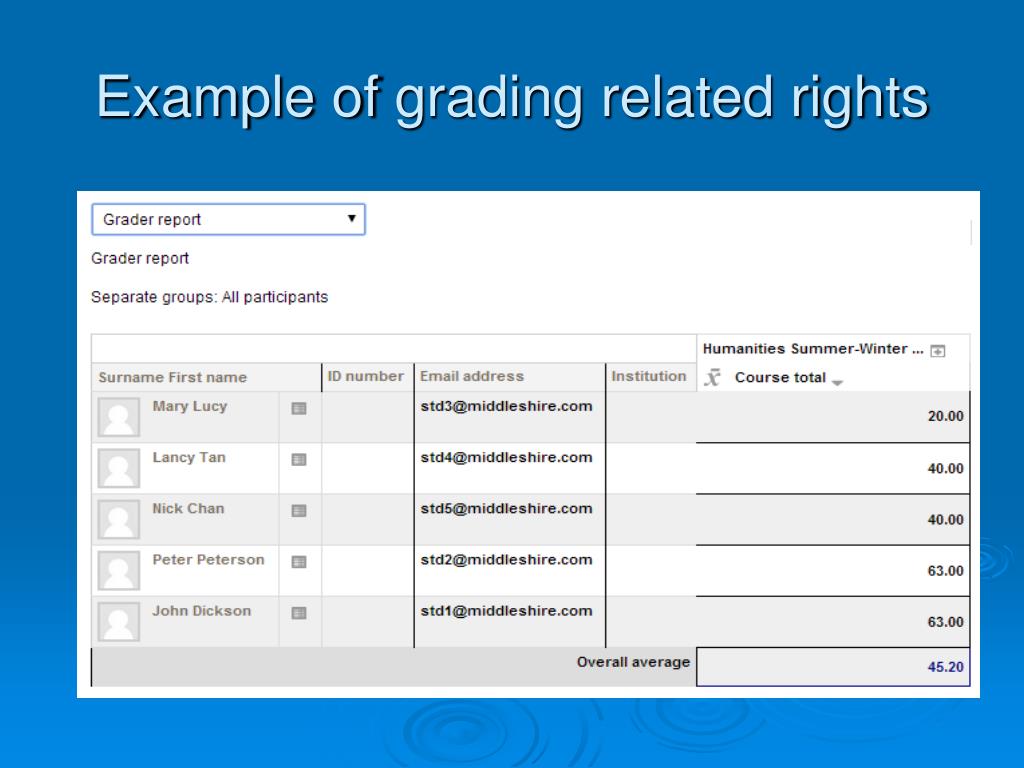
Task: Click Mary Lucy's grade 20.00
Action: [946, 416]
